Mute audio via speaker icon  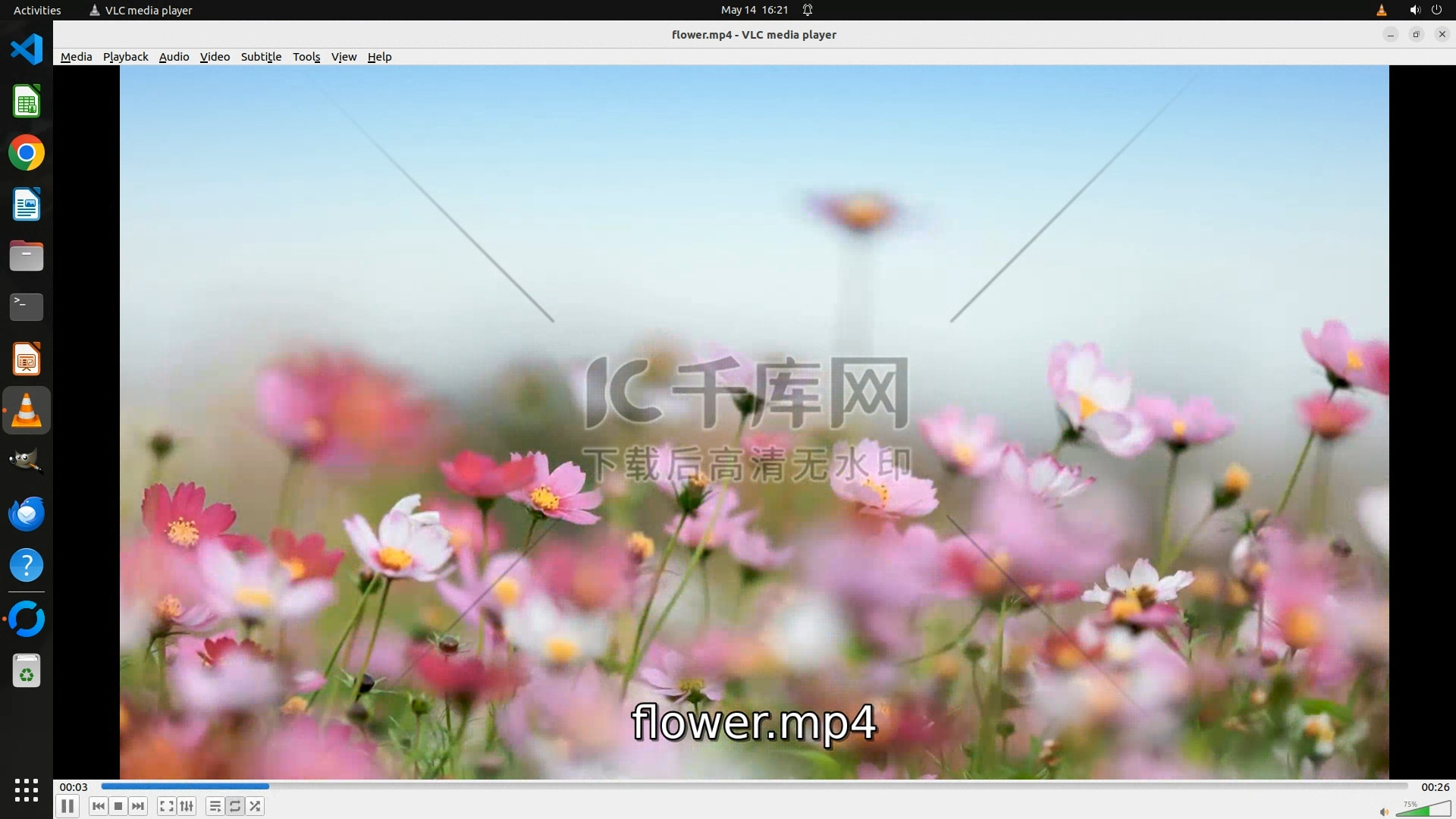pyautogui.click(x=1383, y=811)
